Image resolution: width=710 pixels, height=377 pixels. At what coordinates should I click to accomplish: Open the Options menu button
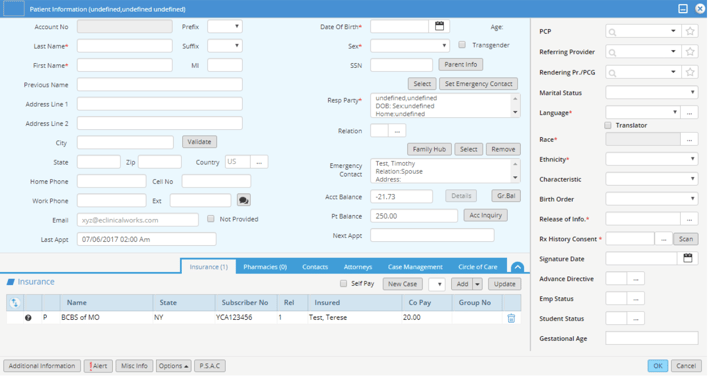pyautogui.click(x=173, y=366)
